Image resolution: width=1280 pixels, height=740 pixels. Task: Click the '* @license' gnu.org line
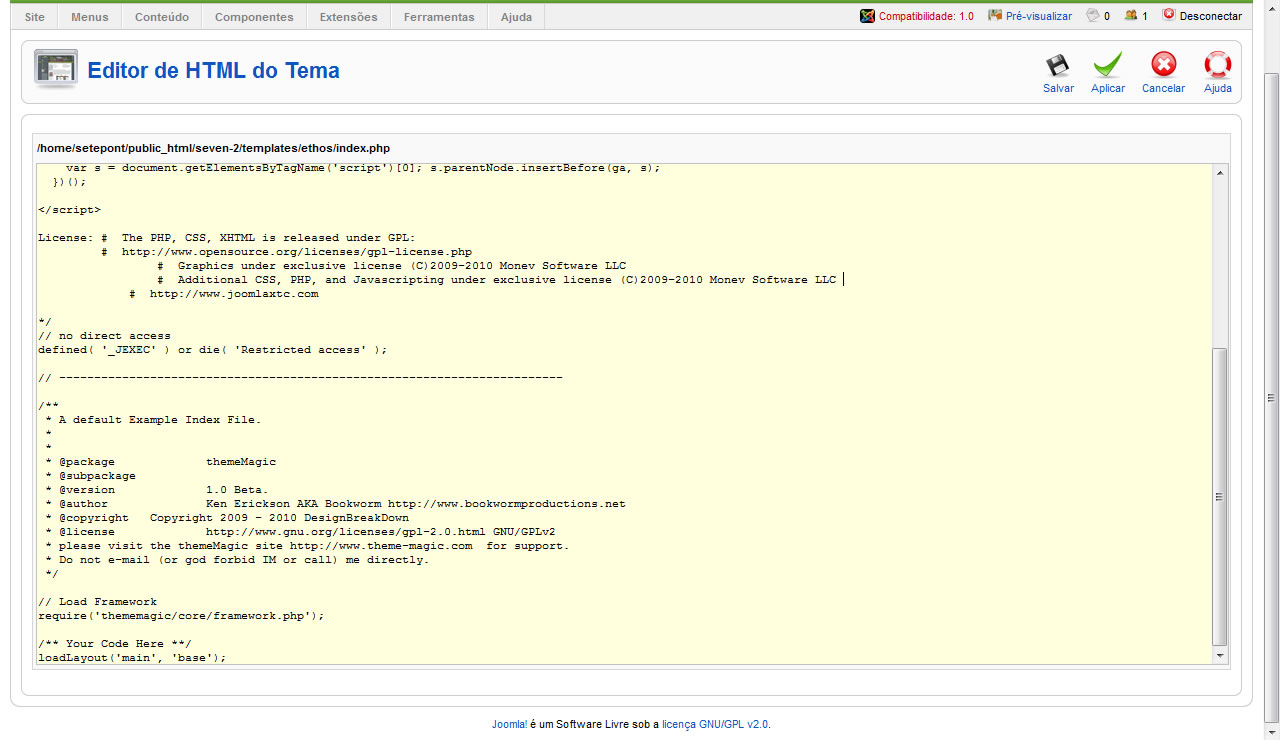click(300, 532)
